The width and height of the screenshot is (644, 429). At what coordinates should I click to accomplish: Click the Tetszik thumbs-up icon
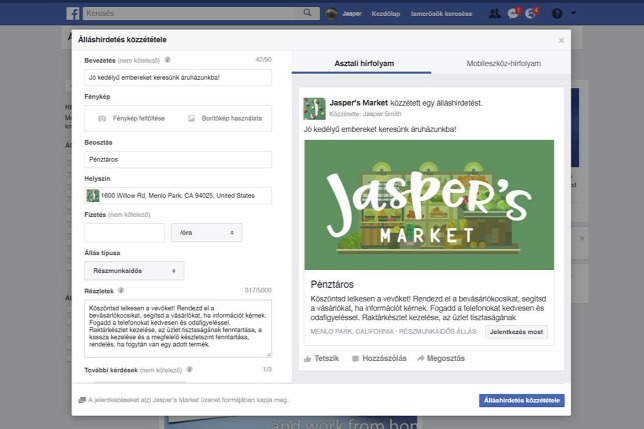coord(307,359)
